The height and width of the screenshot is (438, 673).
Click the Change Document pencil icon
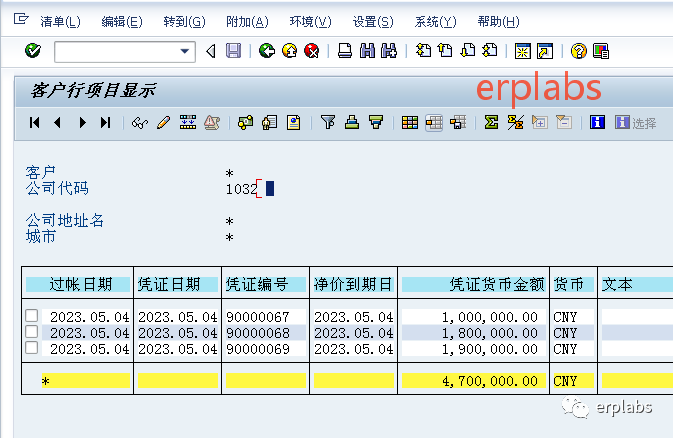coord(164,123)
